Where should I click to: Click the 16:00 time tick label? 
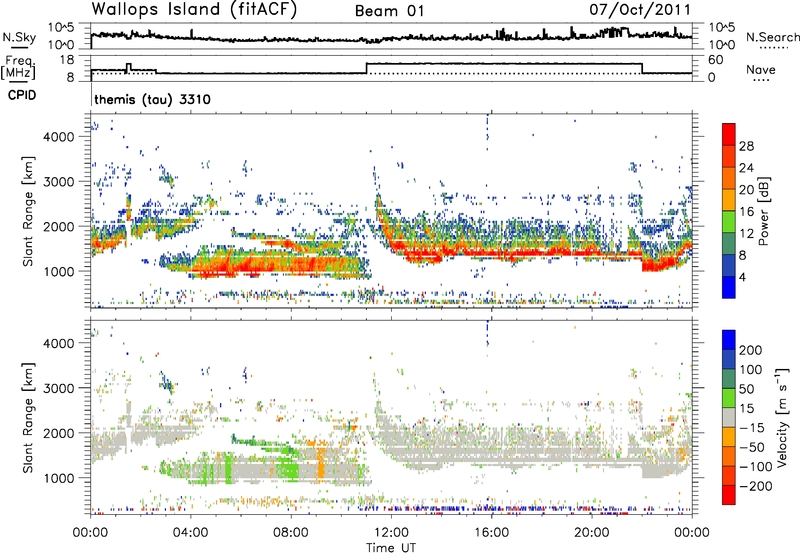pyautogui.click(x=491, y=533)
